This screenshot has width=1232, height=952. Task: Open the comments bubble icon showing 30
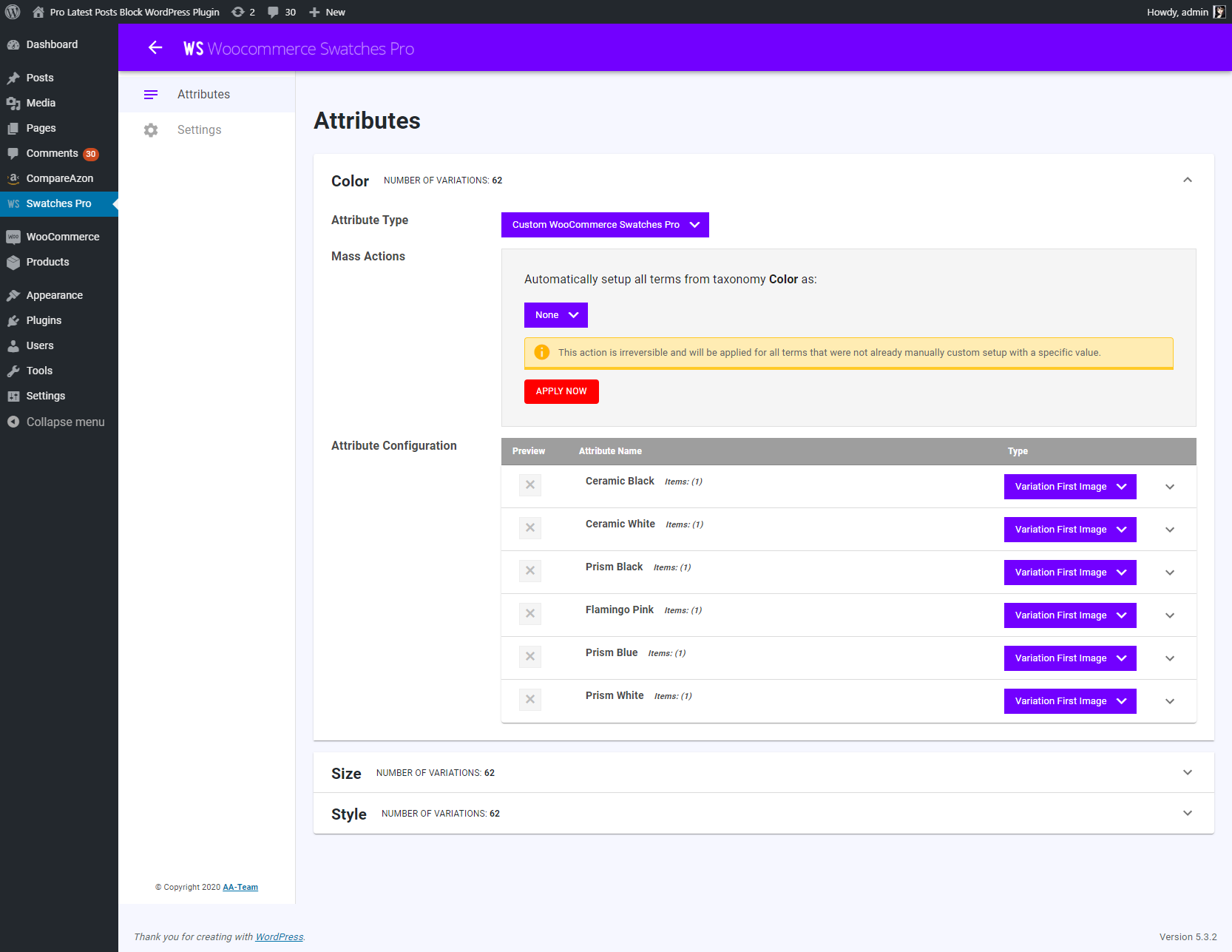(274, 12)
